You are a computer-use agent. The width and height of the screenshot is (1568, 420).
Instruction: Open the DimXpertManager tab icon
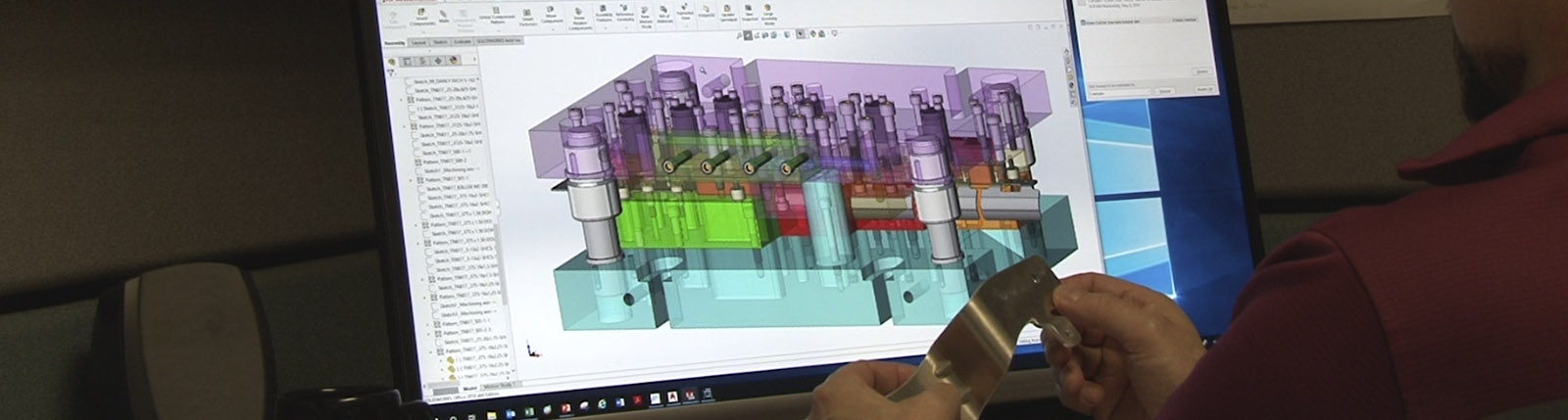[x=438, y=61]
